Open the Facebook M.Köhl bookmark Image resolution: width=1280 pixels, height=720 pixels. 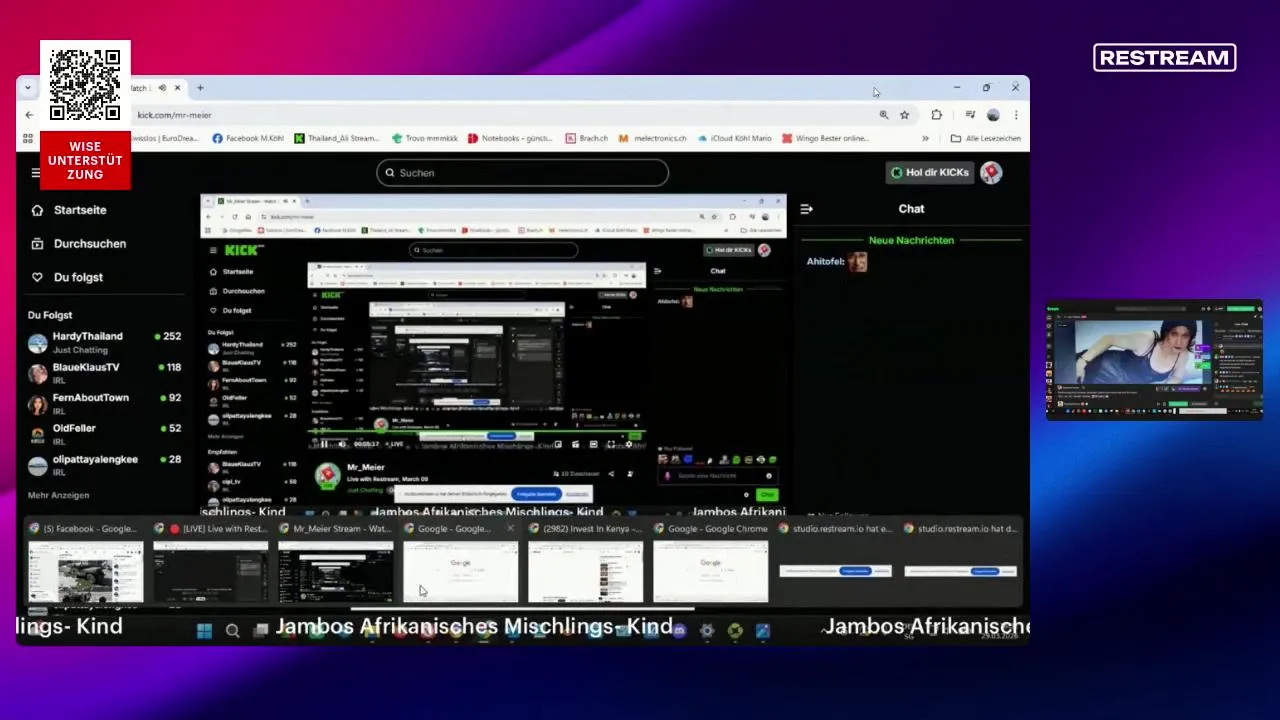pyautogui.click(x=249, y=138)
